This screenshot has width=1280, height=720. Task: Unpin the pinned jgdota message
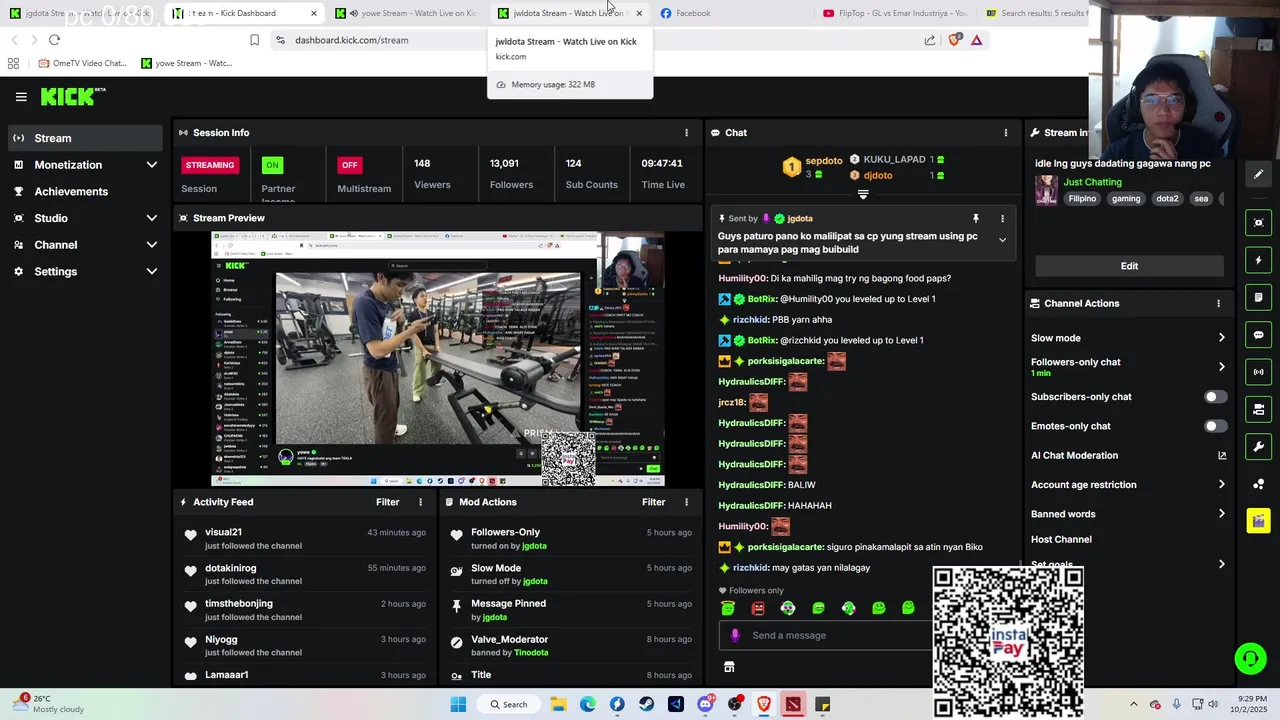(976, 218)
